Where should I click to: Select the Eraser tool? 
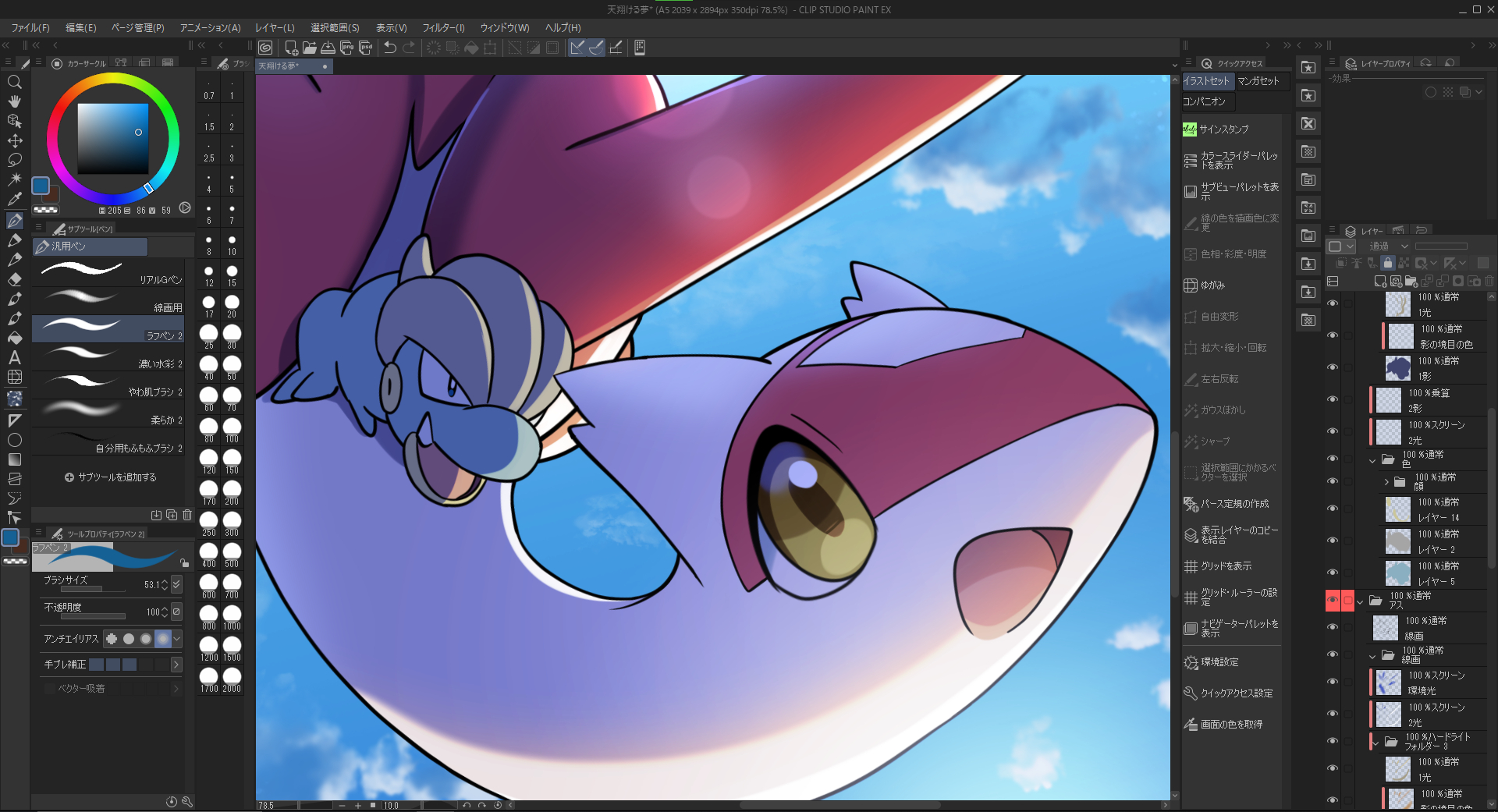(14, 279)
